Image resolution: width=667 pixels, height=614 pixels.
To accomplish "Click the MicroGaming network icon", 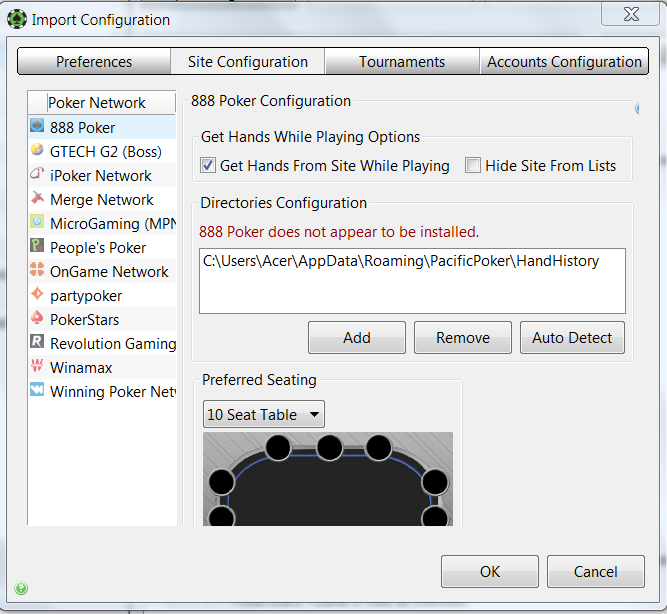I will click(x=37, y=221).
